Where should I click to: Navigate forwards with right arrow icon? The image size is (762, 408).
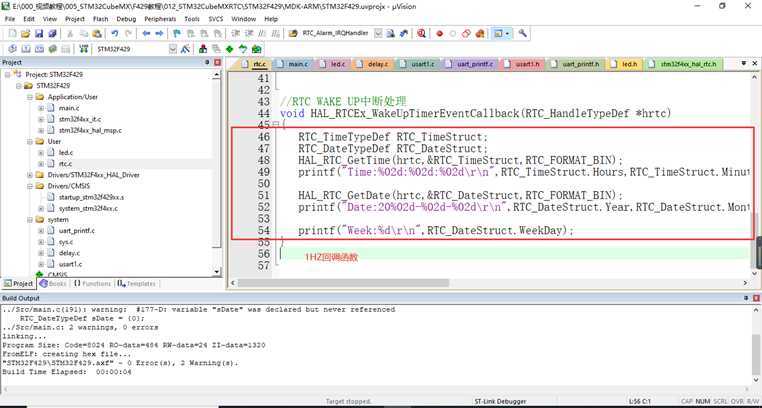click(159, 34)
